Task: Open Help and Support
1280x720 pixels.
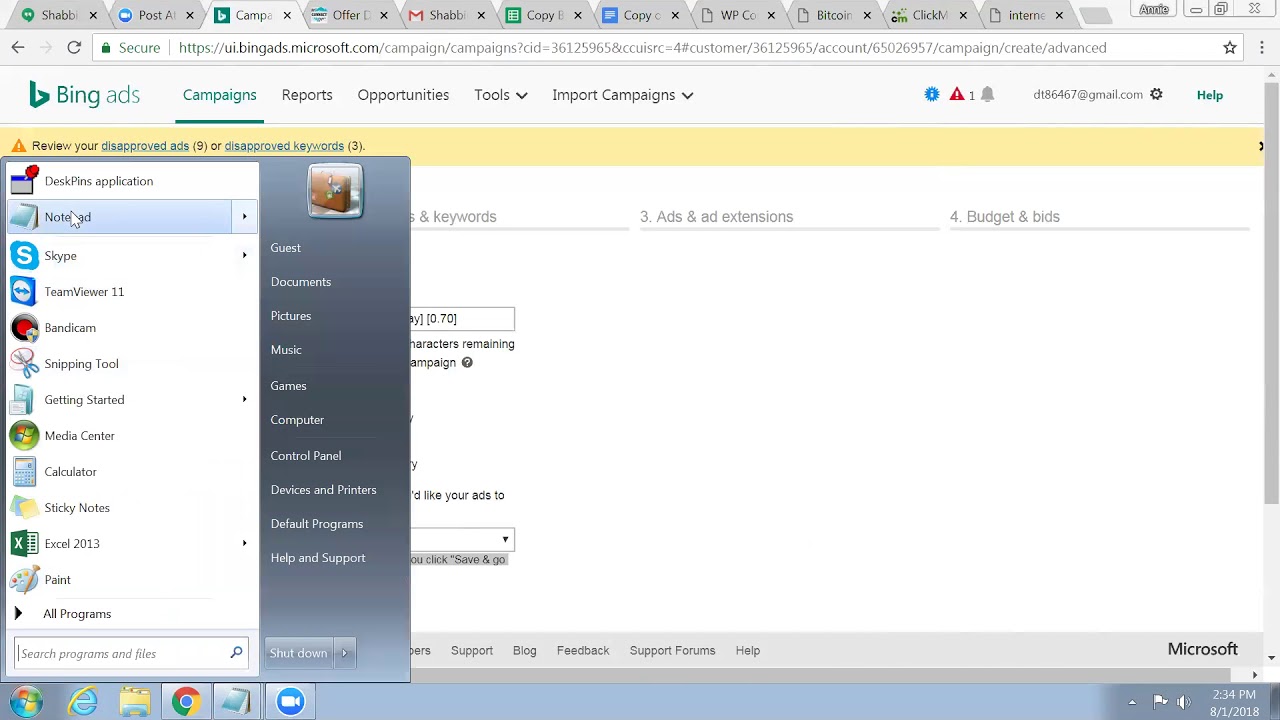Action: coord(317,558)
